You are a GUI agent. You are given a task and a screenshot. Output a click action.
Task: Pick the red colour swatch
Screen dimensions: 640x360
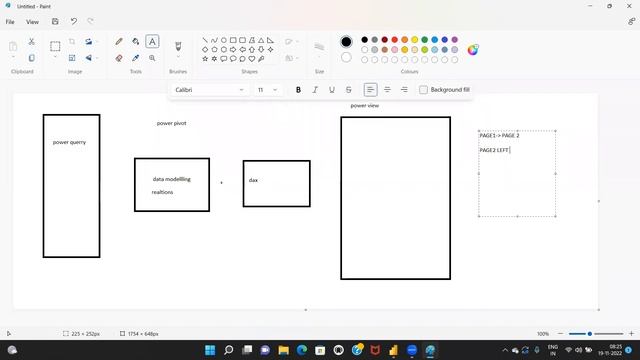coord(395,40)
